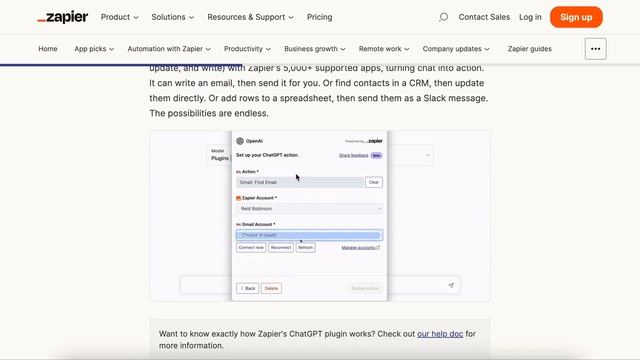Expand Resources & Support menu

pyautogui.click(x=250, y=17)
